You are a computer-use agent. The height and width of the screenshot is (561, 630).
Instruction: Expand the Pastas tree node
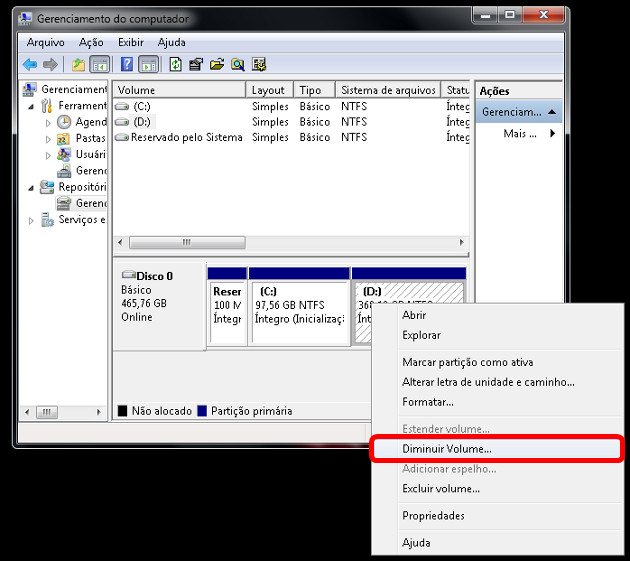[x=48, y=139]
